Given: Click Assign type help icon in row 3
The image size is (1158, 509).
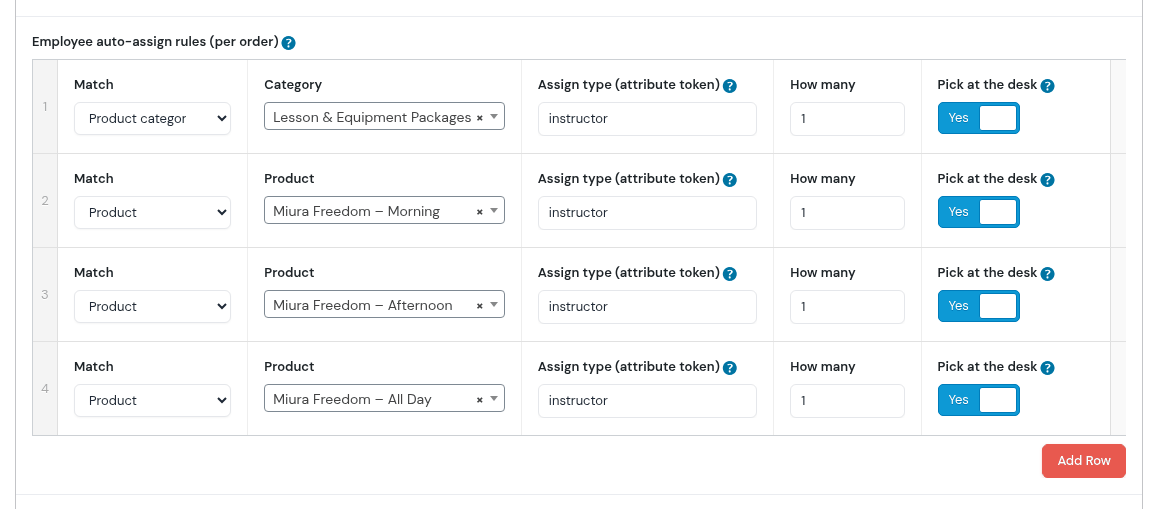Looking at the screenshot, I should (730, 273).
